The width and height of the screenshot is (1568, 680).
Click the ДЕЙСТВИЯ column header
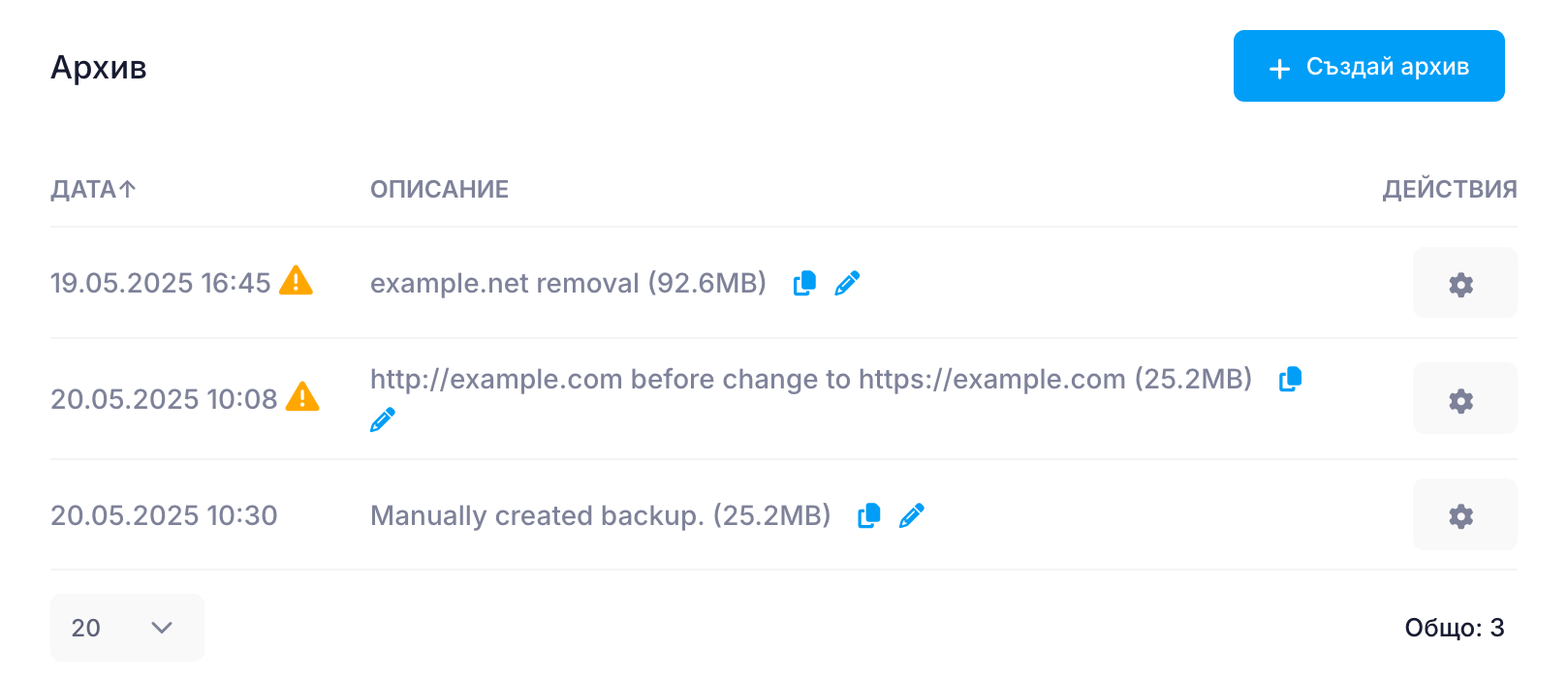pyautogui.click(x=1450, y=189)
